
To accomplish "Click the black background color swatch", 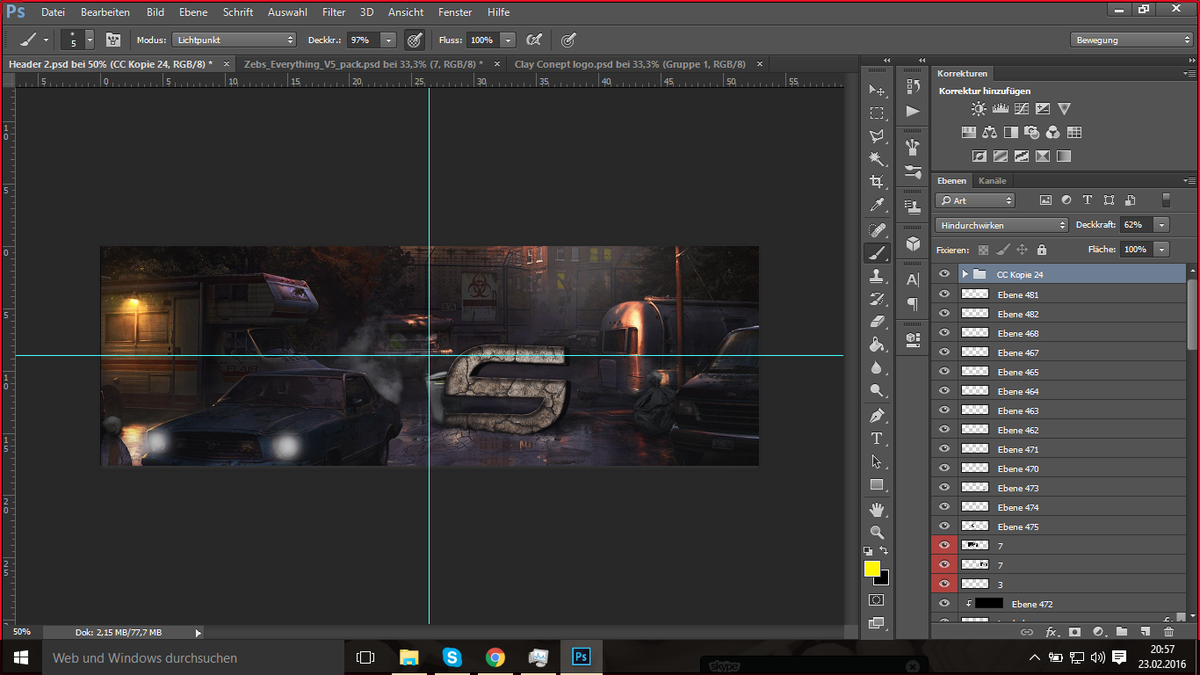I will pyautogui.click(x=883, y=579).
